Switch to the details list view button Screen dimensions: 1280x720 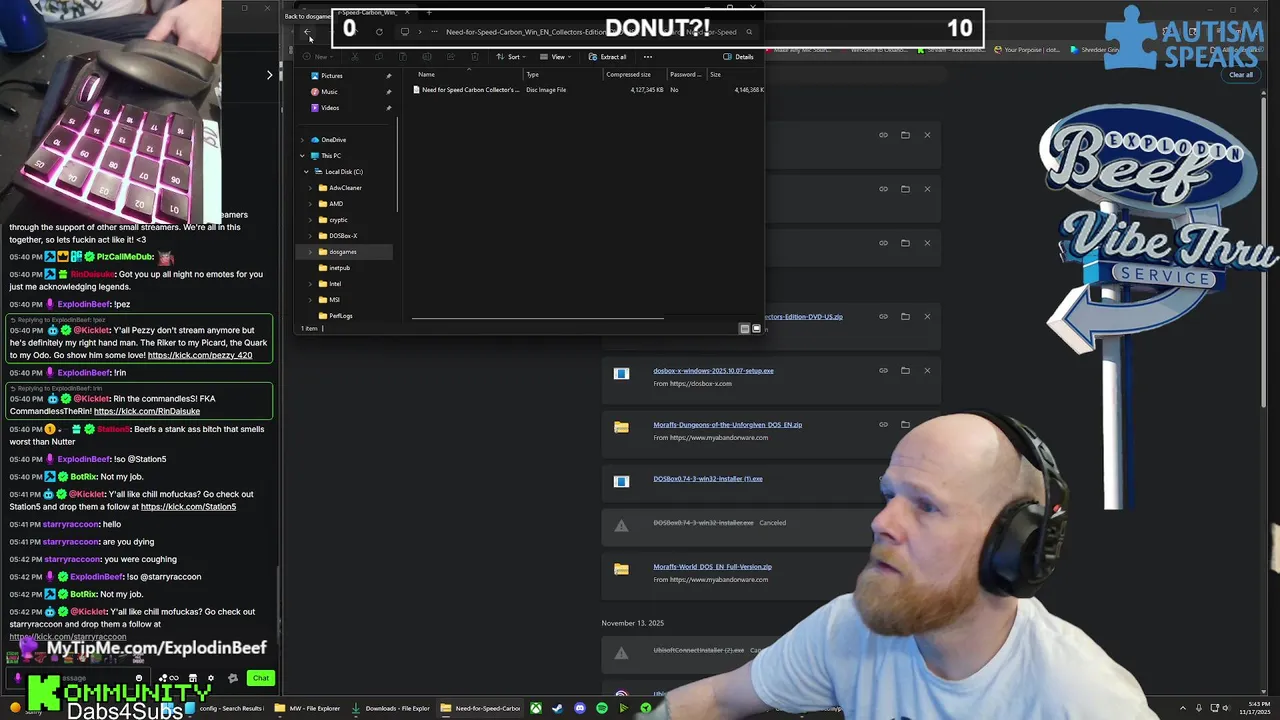pos(744,328)
